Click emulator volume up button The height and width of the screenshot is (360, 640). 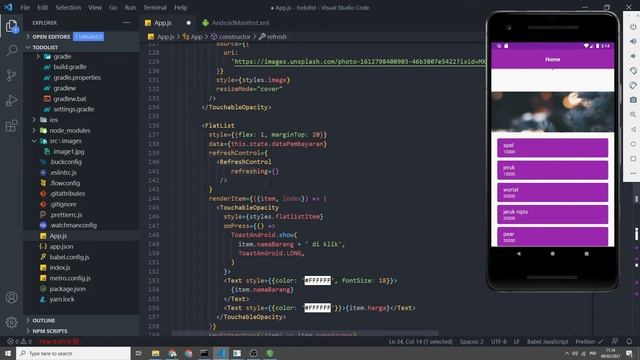tap(633, 41)
